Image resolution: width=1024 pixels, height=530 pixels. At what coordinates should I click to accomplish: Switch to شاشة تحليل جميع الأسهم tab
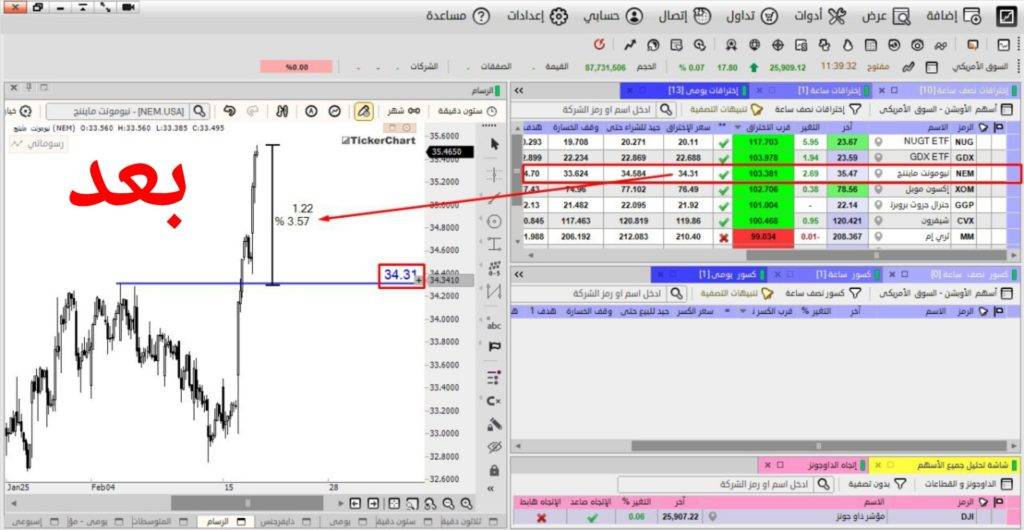click(x=946, y=465)
